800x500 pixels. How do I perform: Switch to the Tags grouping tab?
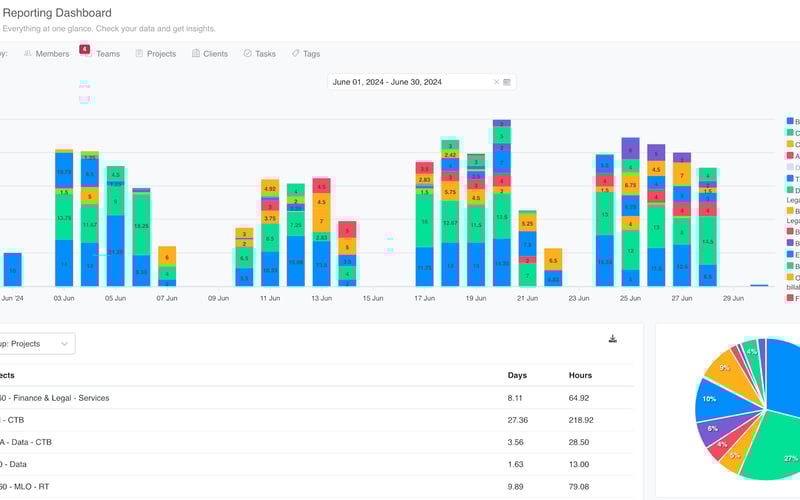pos(306,54)
